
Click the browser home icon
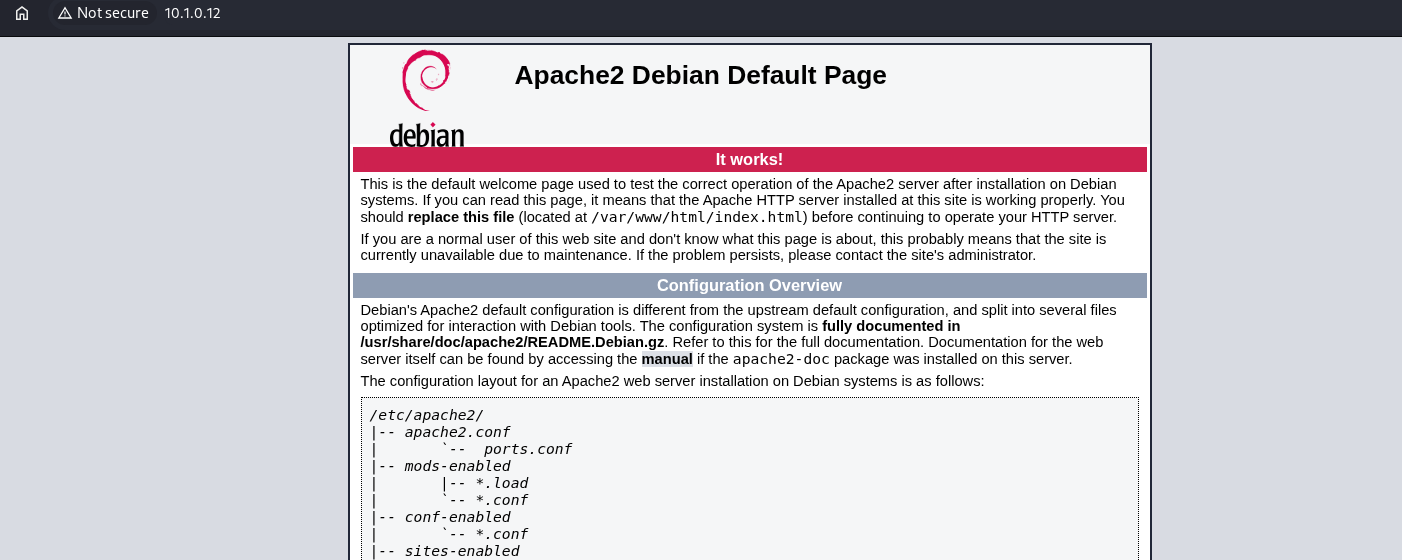click(x=22, y=13)
